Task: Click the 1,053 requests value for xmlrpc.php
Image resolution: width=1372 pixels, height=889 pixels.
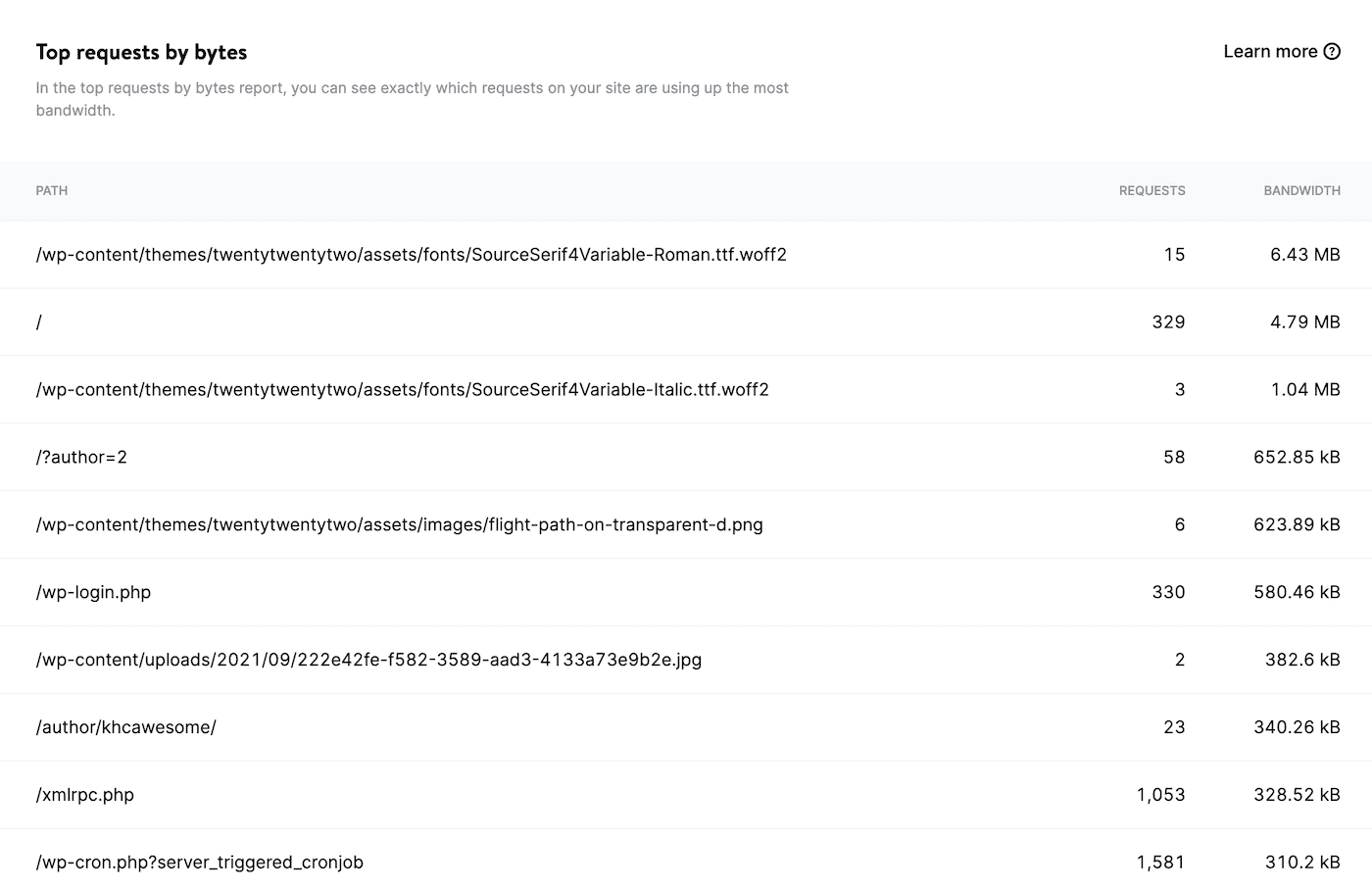Action: (1161, 795)
